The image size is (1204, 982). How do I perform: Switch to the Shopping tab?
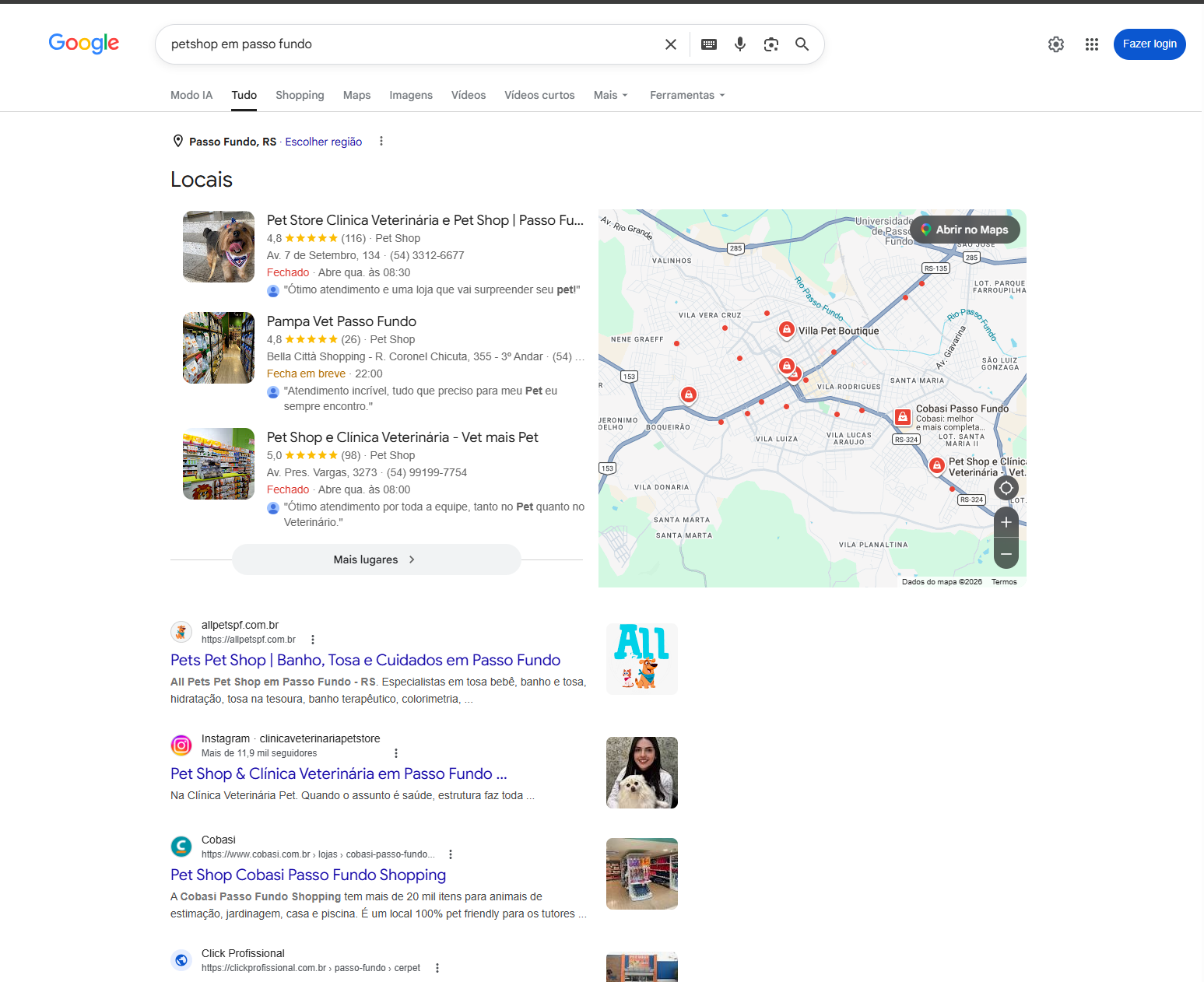(x=300, y=95)
